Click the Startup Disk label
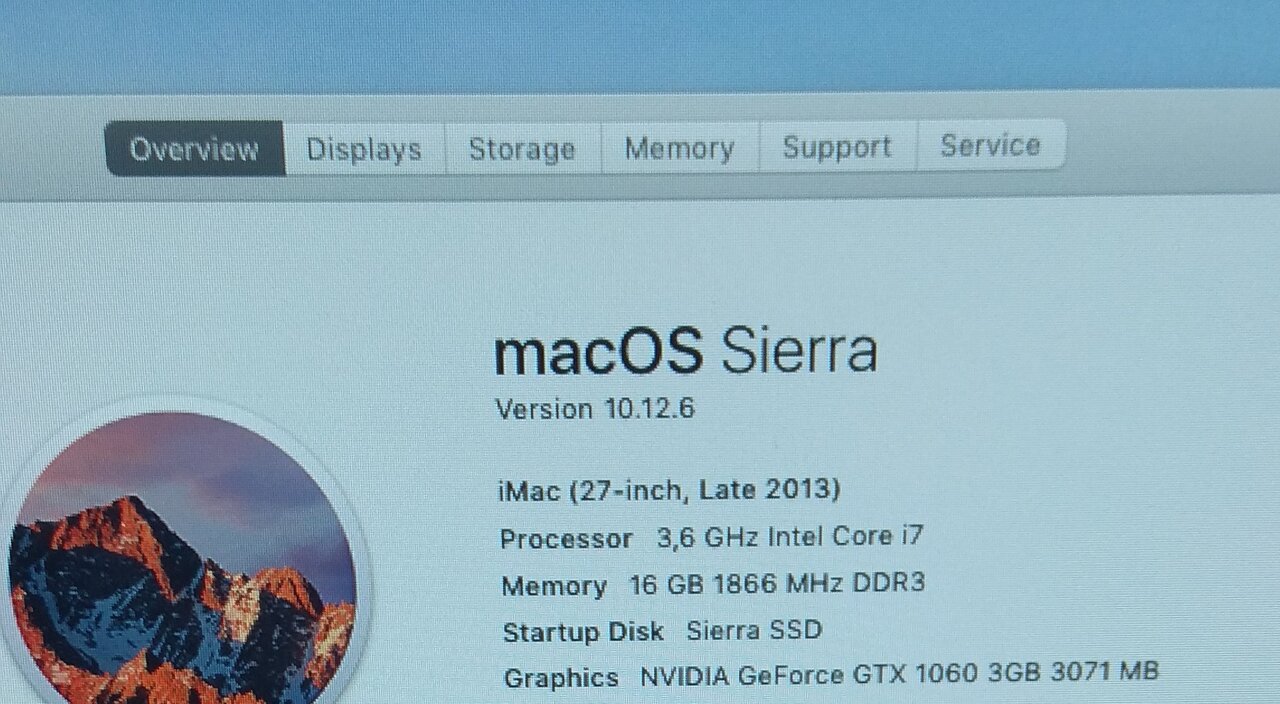 coord(583,632)
